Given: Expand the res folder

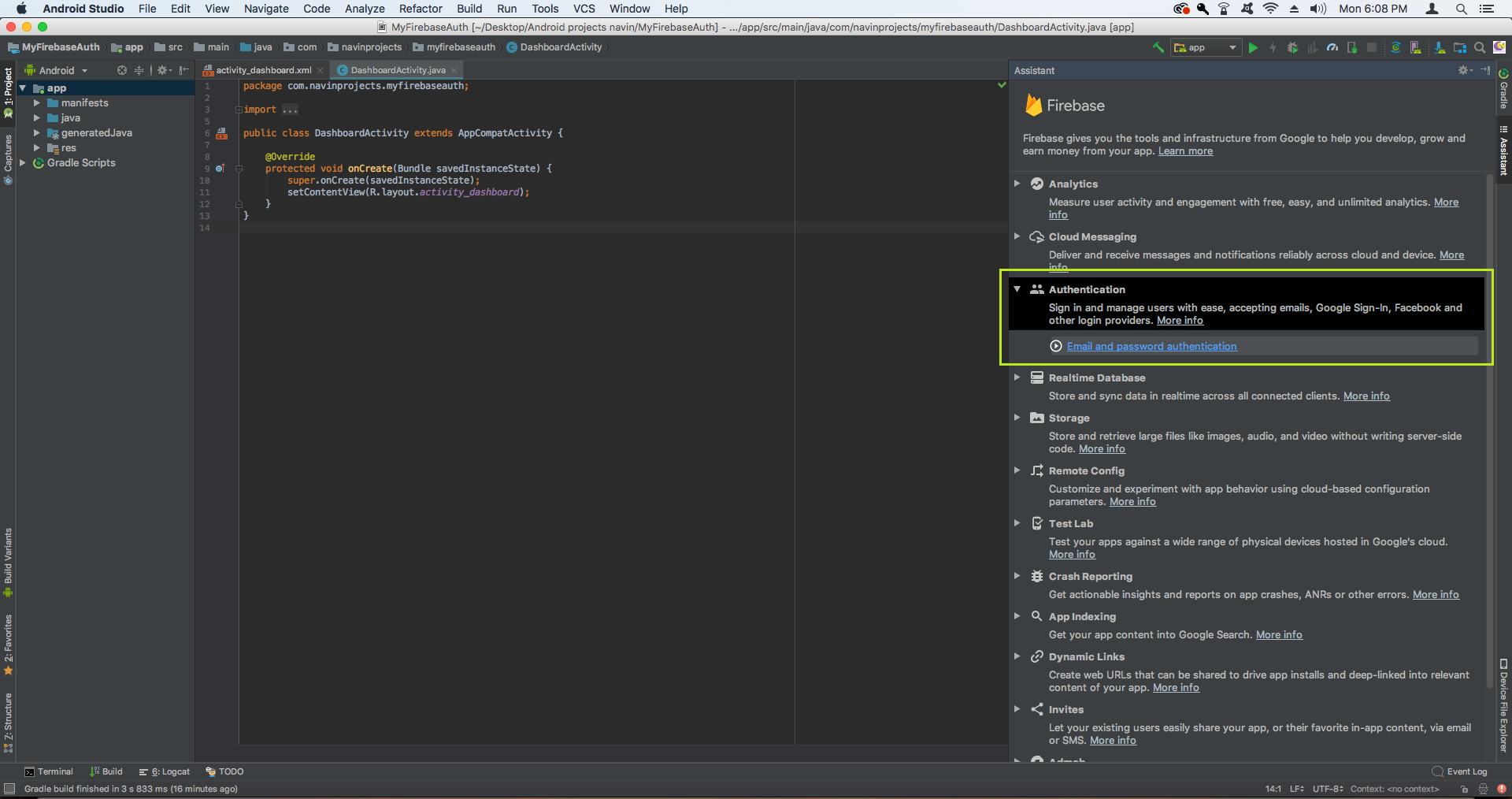Looking at the screenshot, I should 36,148.
